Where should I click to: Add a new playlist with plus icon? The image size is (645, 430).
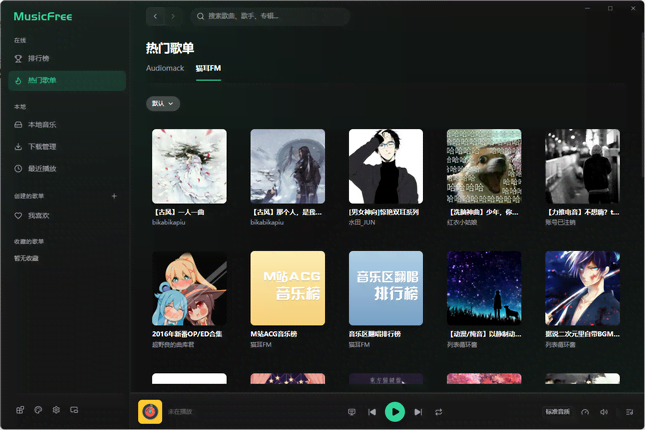(x=114, y=196)
